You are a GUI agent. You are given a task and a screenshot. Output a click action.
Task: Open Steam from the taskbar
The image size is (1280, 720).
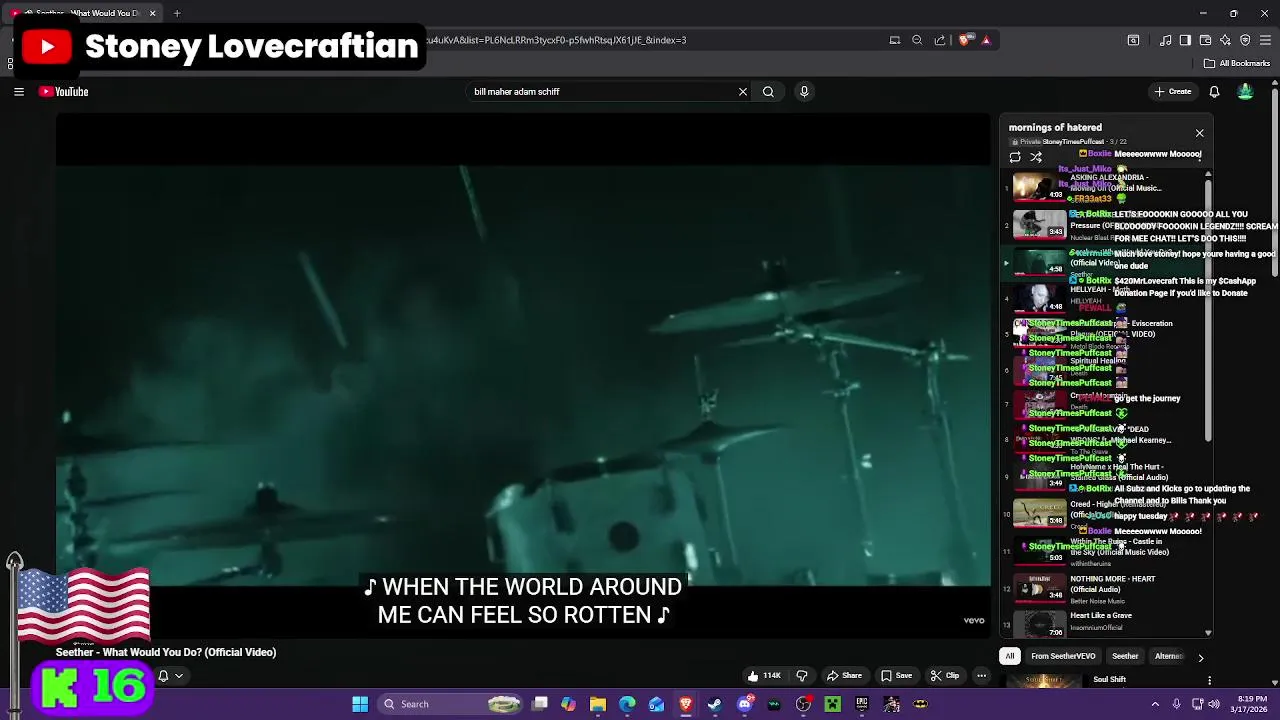click(715, 704)
